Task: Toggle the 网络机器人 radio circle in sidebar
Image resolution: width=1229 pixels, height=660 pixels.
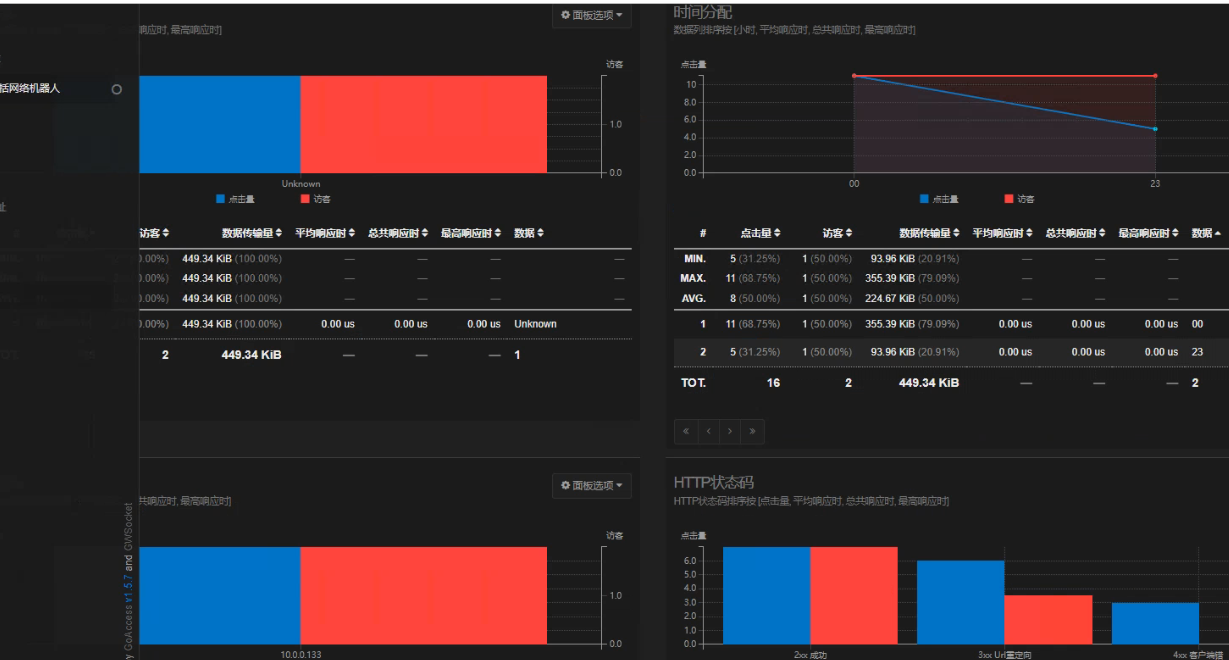Action: 116,89
